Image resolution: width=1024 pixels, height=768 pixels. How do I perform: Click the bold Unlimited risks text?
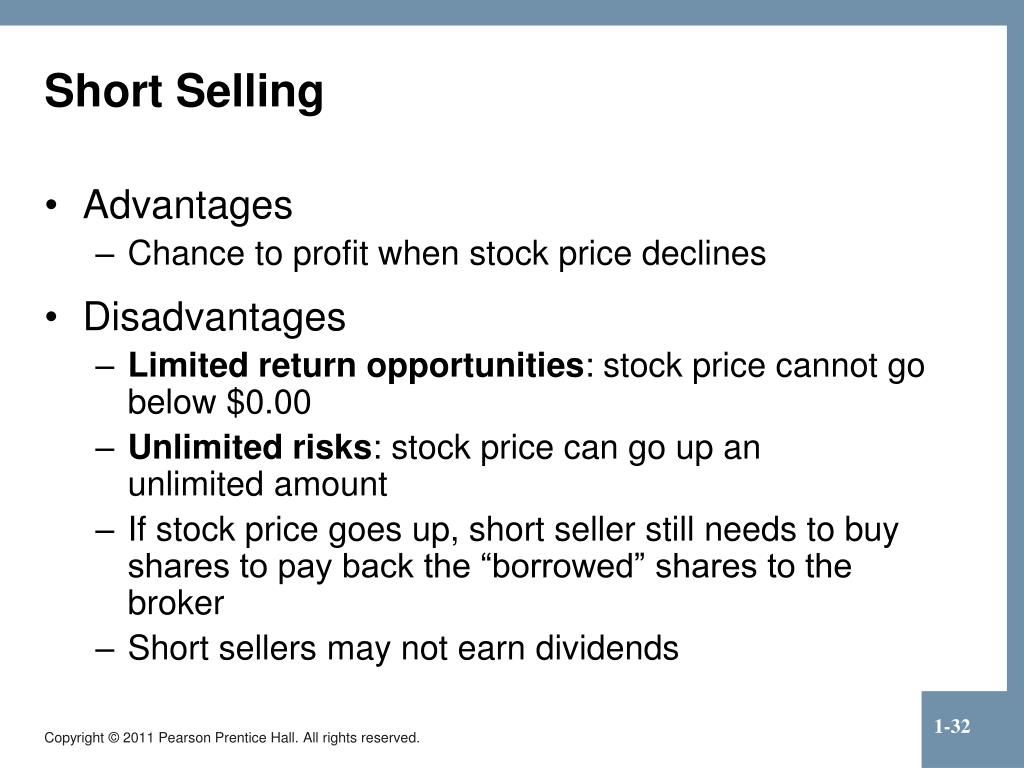click(x=250, y=447)
